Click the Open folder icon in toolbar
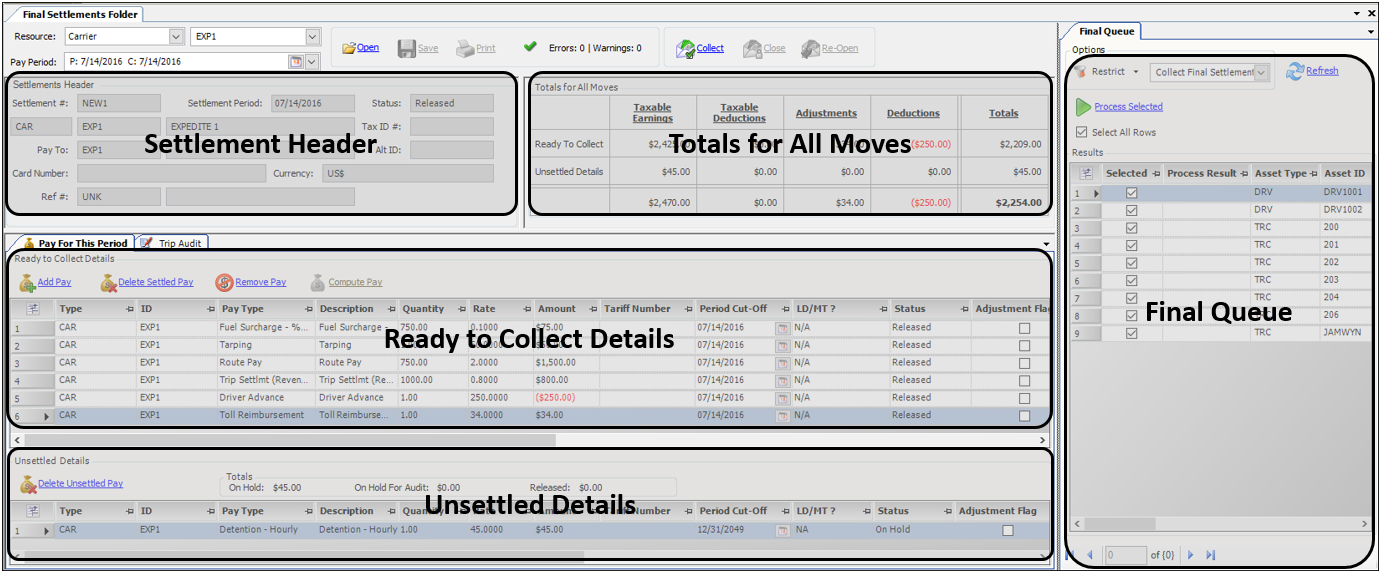Viewport: 1381px width, 572px height. pos(349,48)
